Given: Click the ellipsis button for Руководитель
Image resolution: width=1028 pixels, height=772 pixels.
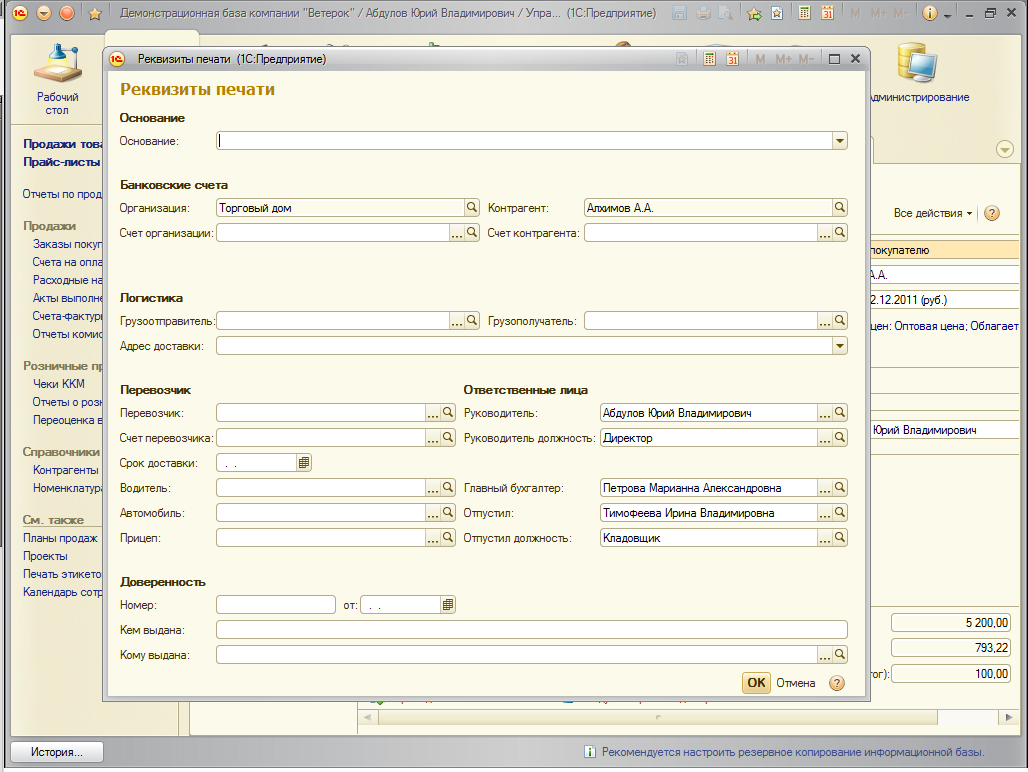Looking at the screenshot, I should [825, 413].
